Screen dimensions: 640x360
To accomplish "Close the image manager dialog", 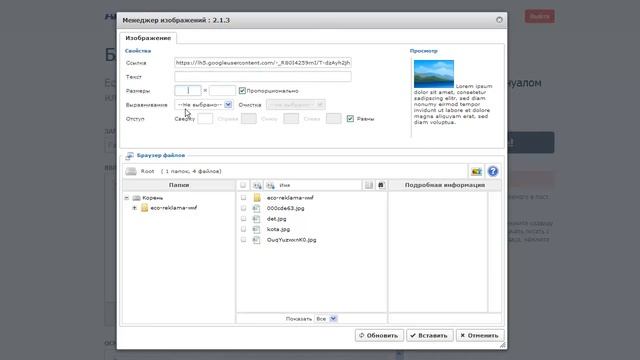I will (x=499, y=20).
